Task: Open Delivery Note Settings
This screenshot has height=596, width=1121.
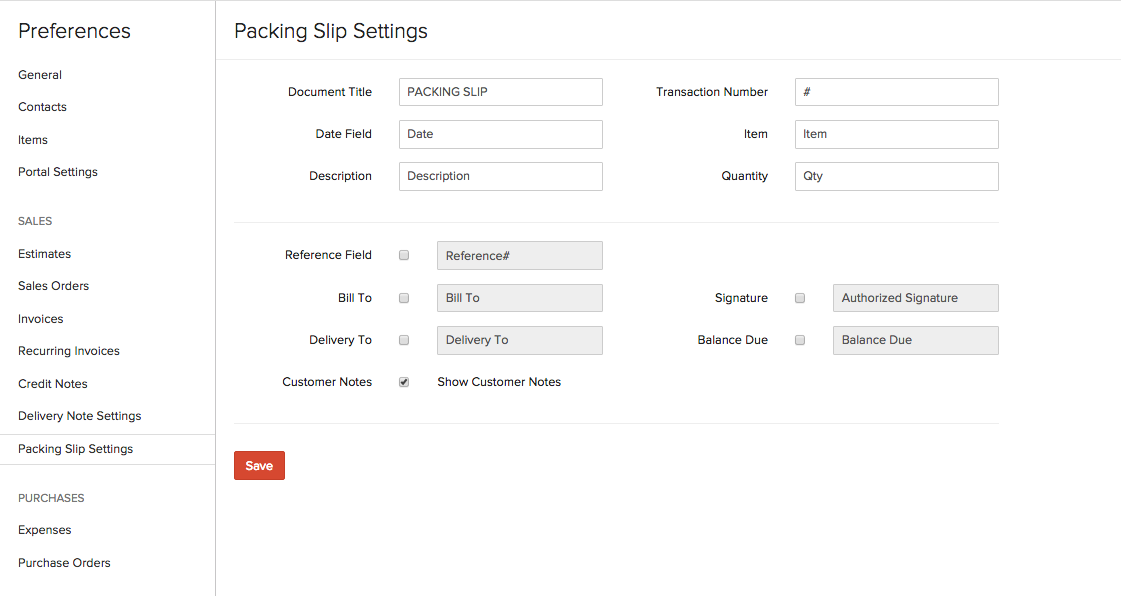Action: coord(79,416)
